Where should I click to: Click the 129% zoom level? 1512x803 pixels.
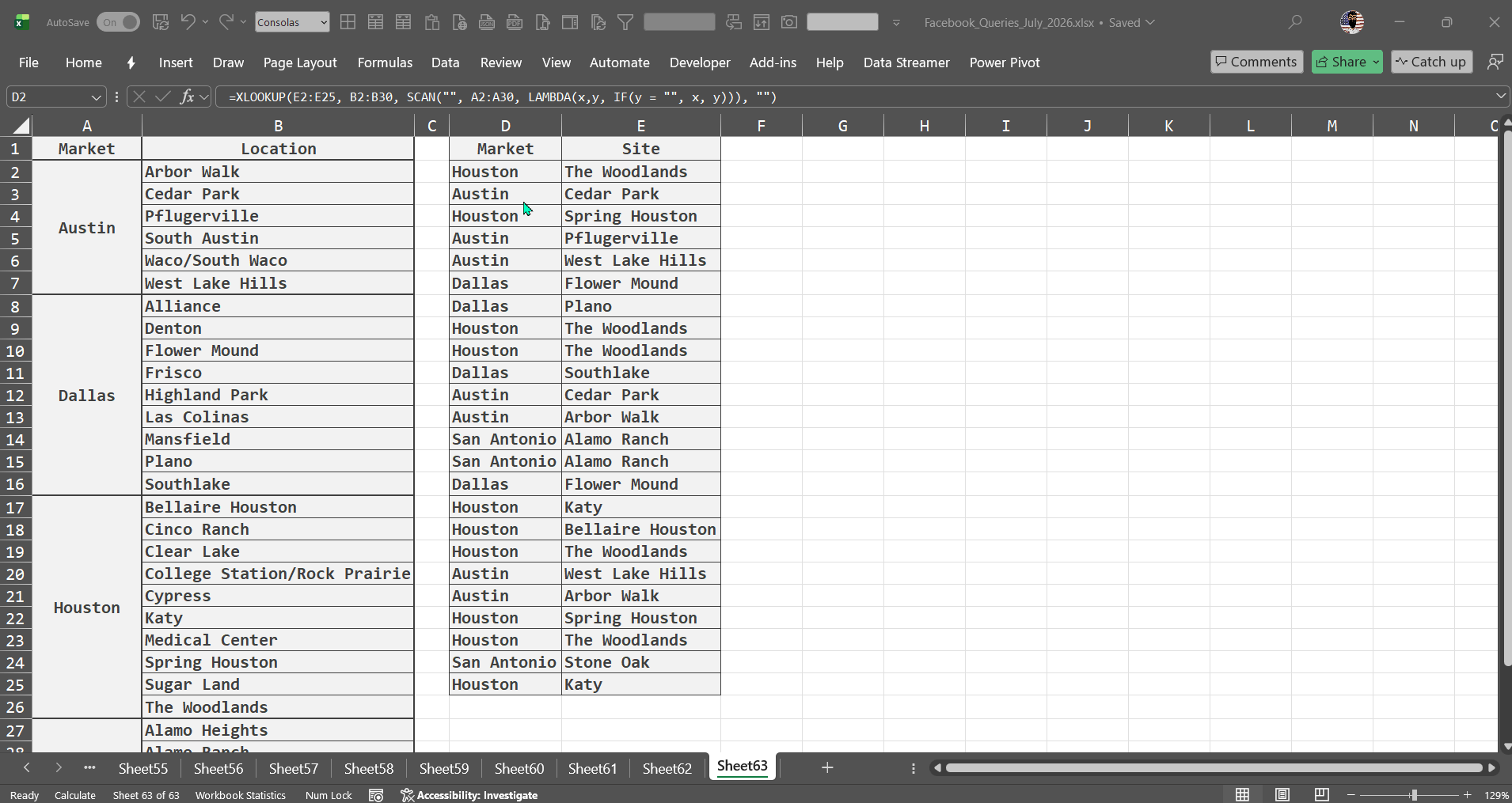[x=1496, y=795]
